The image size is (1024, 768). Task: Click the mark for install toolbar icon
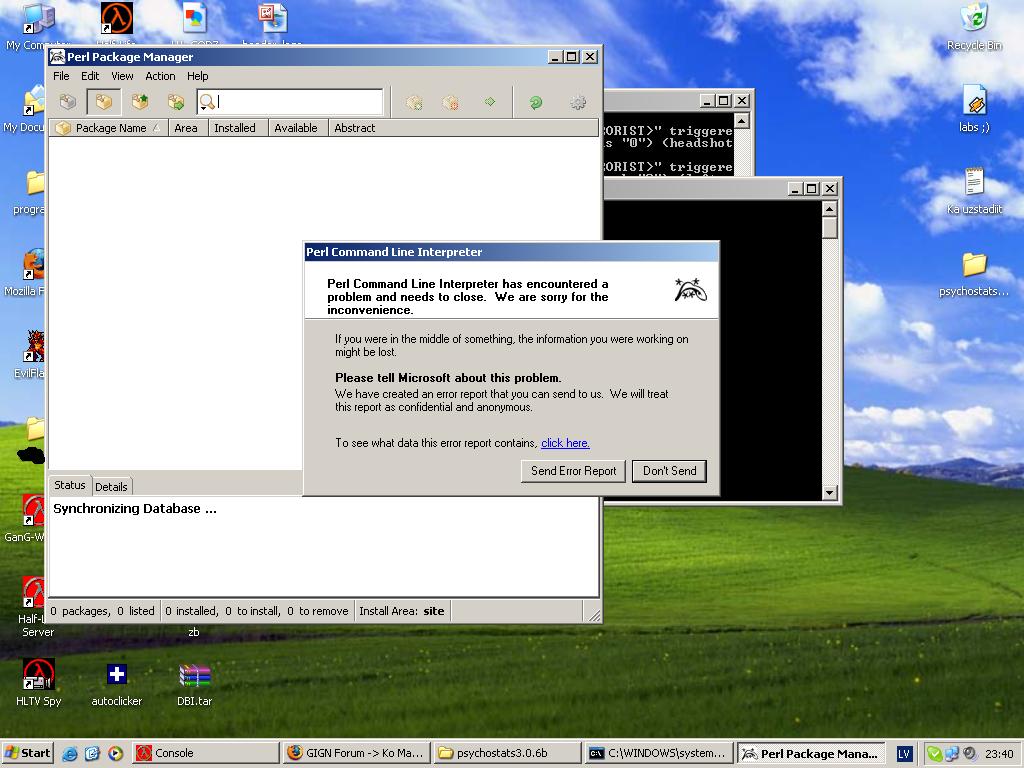[x=414, y=102]
